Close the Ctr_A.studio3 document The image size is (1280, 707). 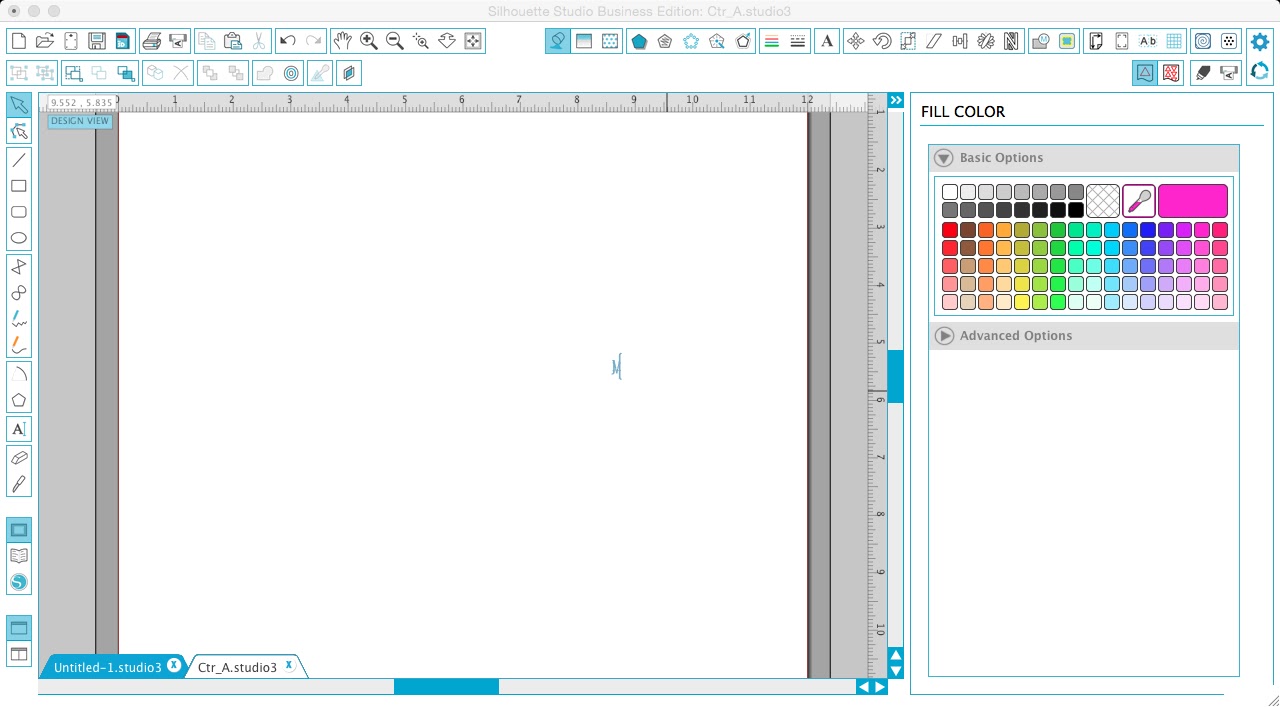(288, 664)
